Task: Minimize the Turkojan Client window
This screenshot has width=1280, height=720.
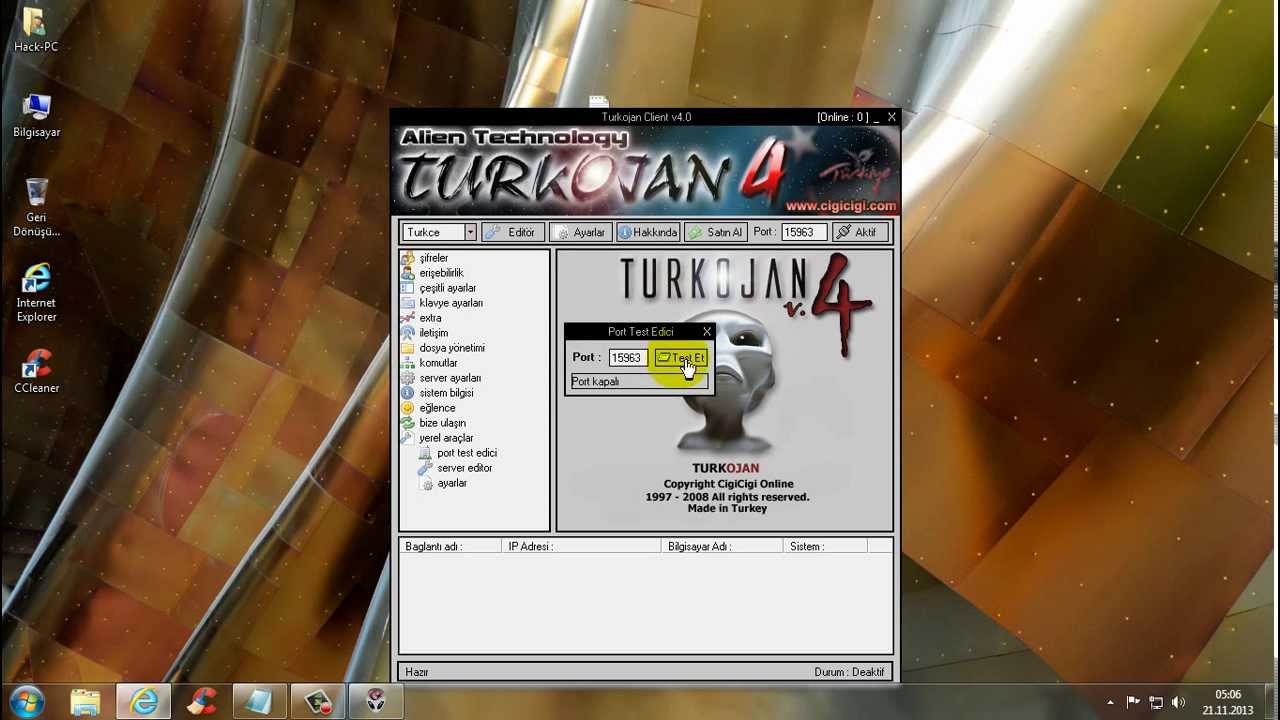Action: tap(877, 118)
